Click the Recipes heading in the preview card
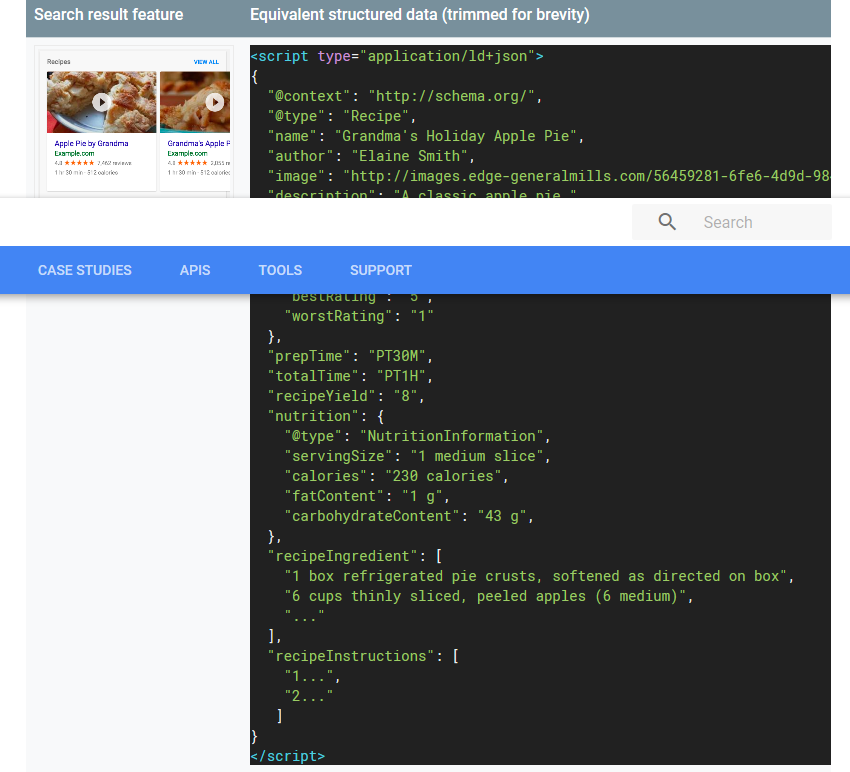This screenshot has width=850, height=772. pyautogui.click(x=59, y=62)
